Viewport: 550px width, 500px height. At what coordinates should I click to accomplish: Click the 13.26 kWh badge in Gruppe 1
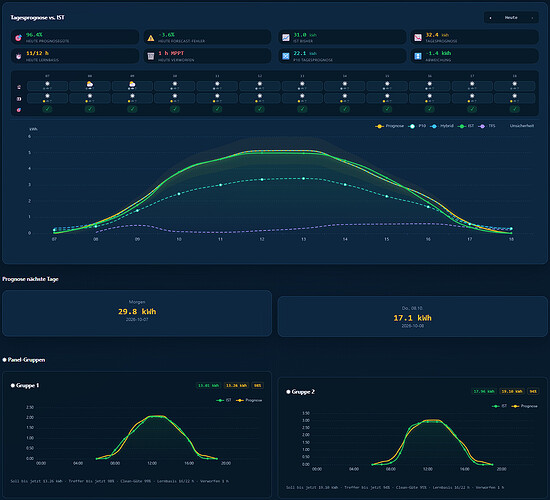[236, 385]
